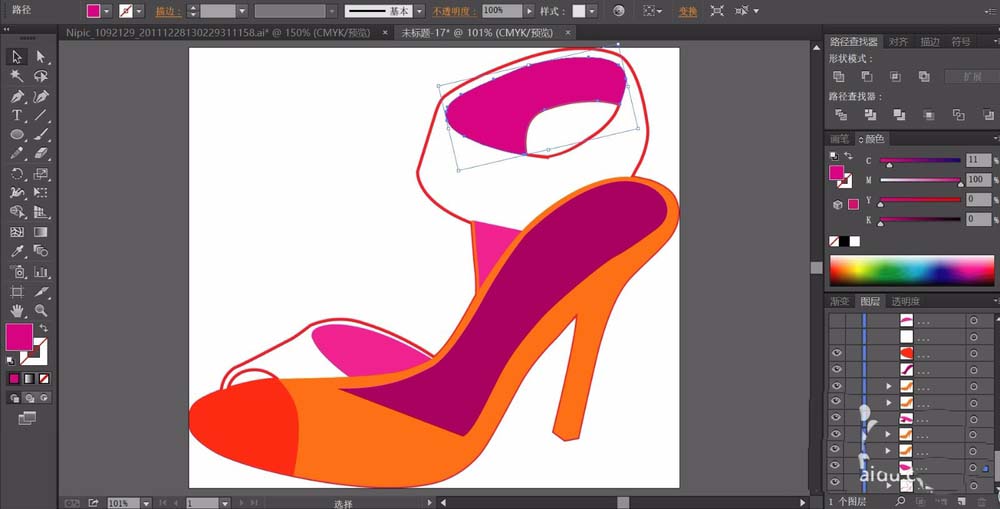Swap fill and stroke in toolbox
The height and width of the screenshot is (509, 1000).
coord(43,329)
